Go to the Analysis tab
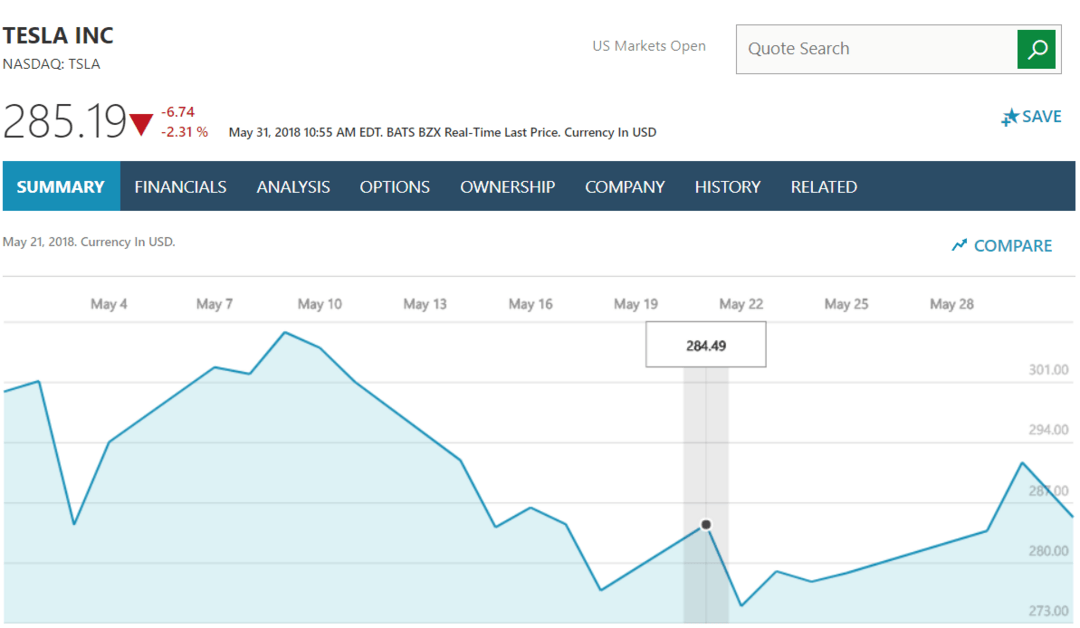 (x=293, y=187)
